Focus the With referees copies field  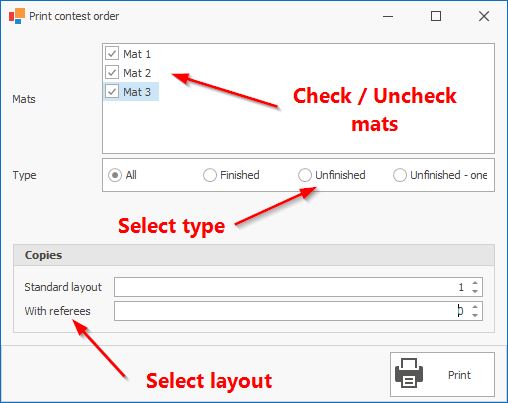(x=292, y=311)
